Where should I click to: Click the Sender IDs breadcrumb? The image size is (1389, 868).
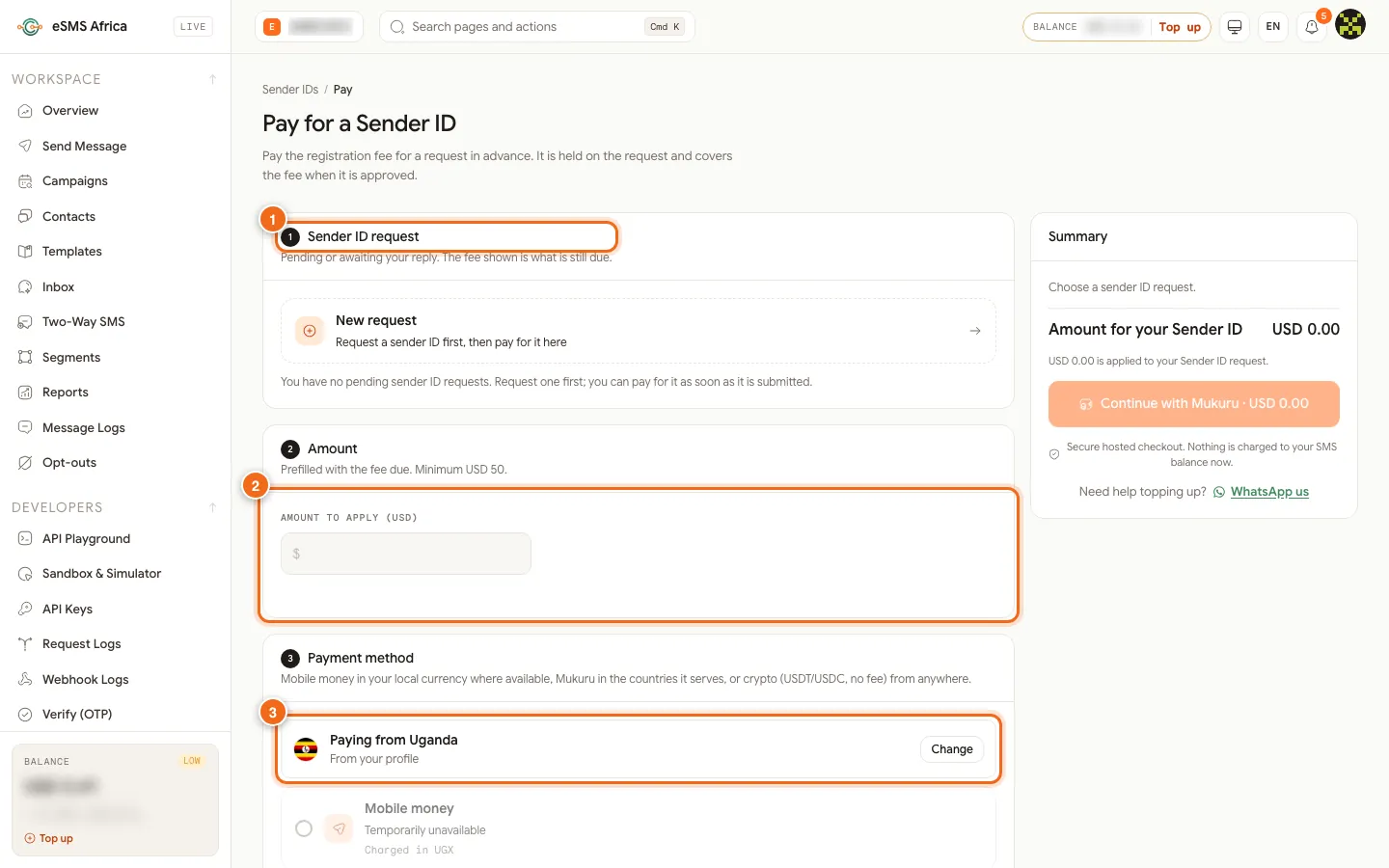click(290, 90)
